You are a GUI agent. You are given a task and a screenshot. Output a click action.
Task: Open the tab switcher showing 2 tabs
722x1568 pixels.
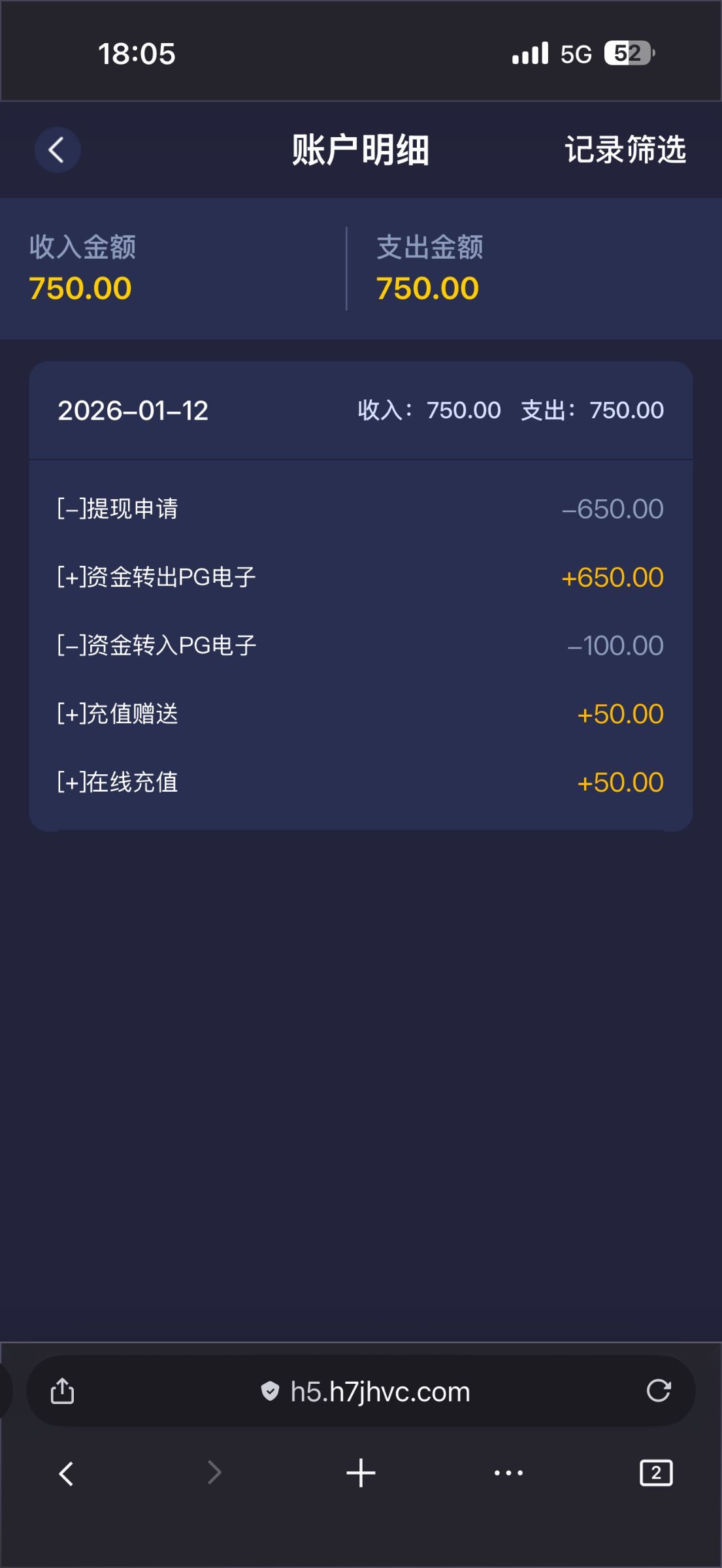(656, 1473)
